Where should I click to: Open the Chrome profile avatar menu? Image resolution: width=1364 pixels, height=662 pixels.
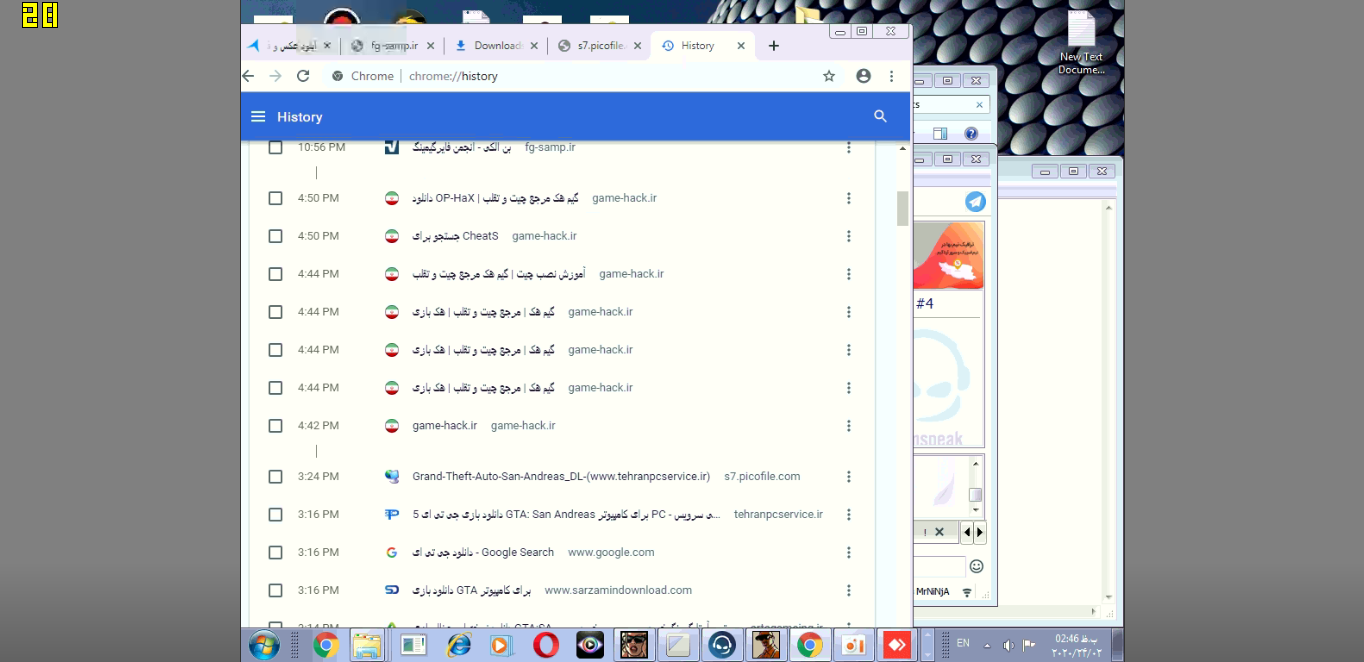point(863,76)
